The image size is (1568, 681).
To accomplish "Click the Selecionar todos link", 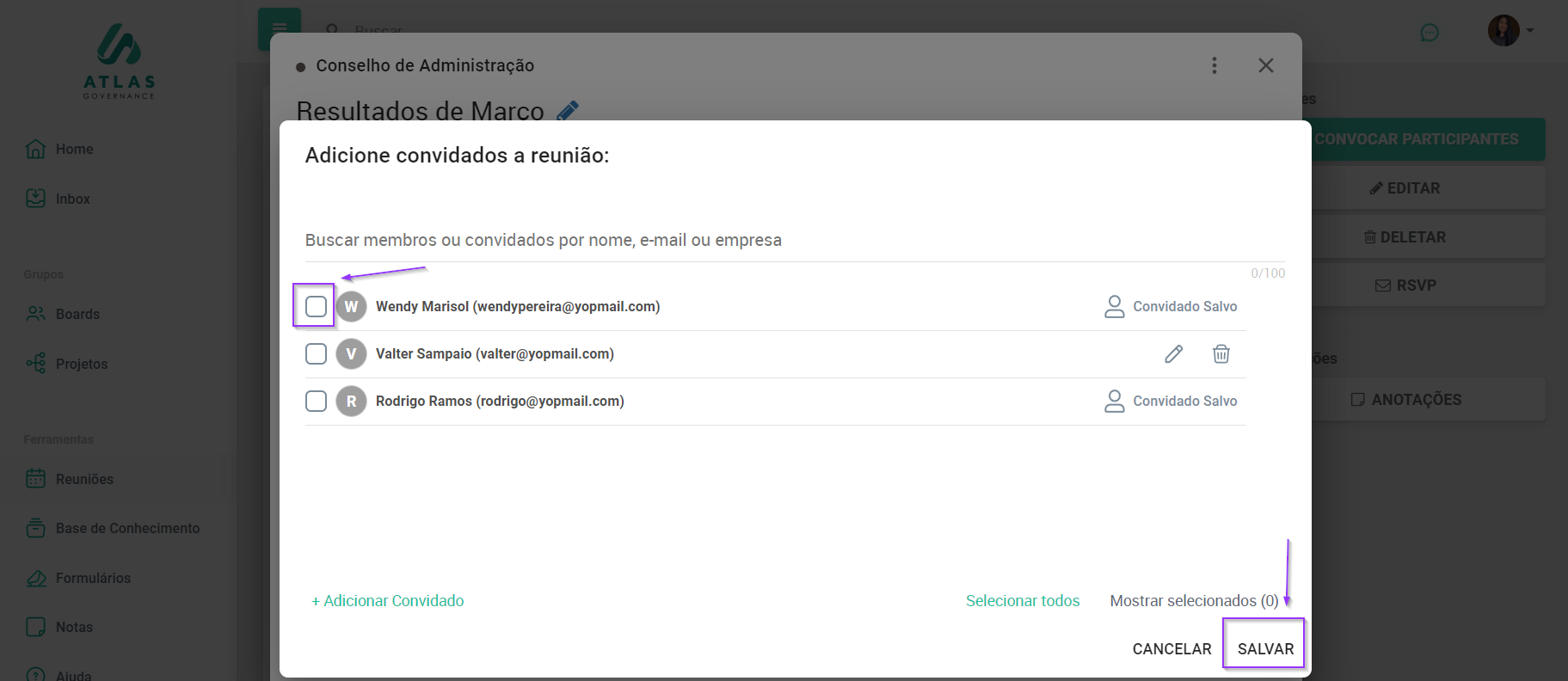I will pos(1022,601).
